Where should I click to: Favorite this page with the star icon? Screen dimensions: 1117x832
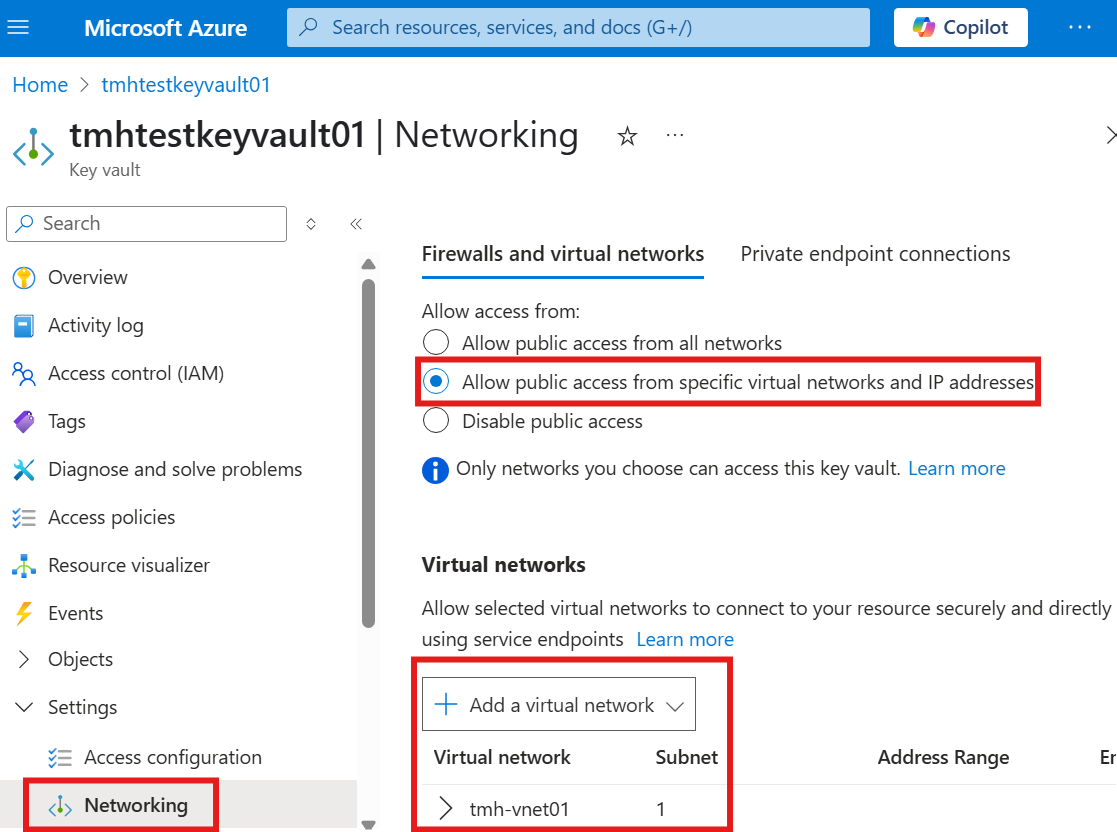tap(627, 135)
